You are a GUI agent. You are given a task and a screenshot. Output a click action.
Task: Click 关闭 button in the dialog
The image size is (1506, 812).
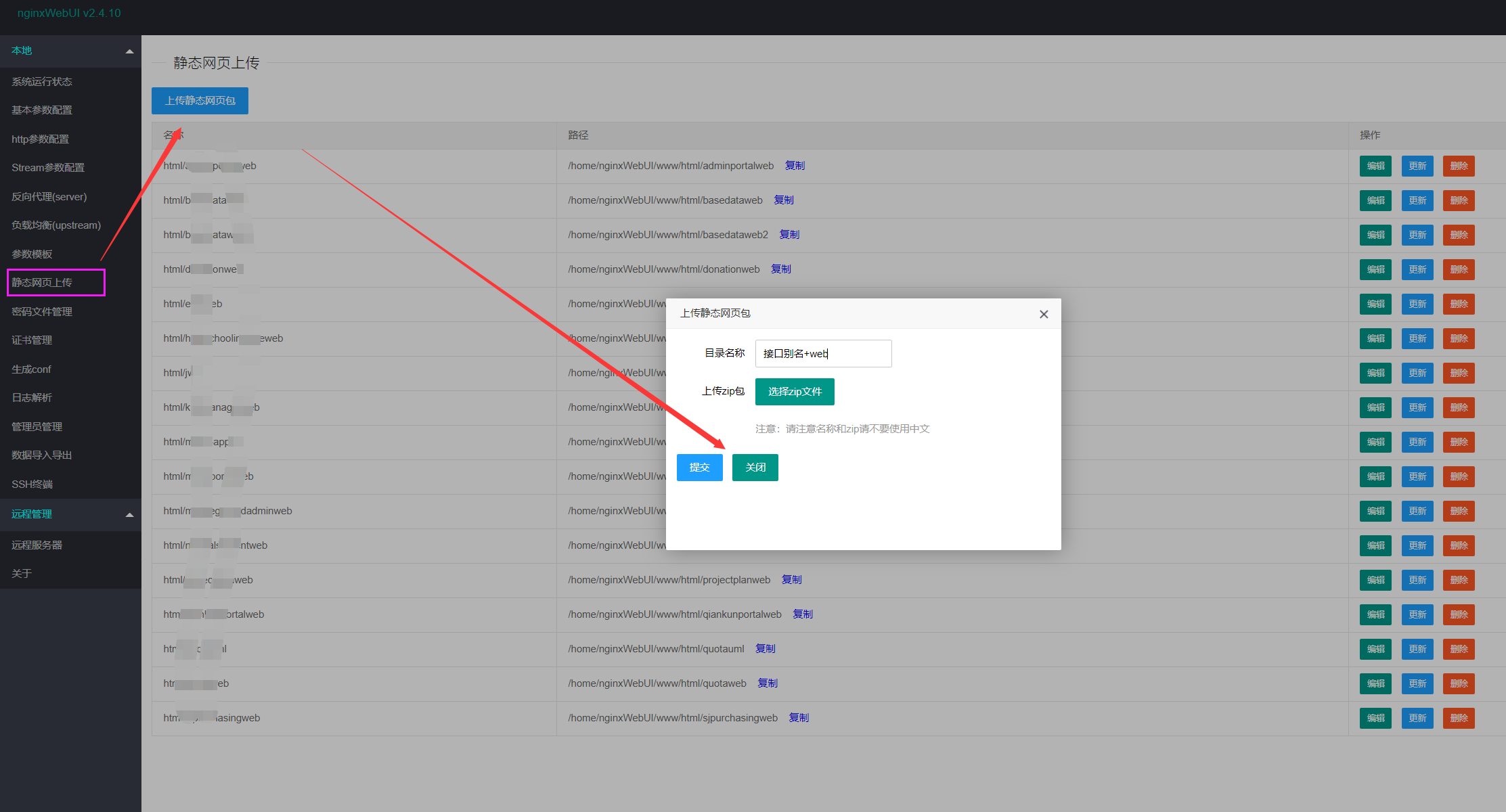755,468
